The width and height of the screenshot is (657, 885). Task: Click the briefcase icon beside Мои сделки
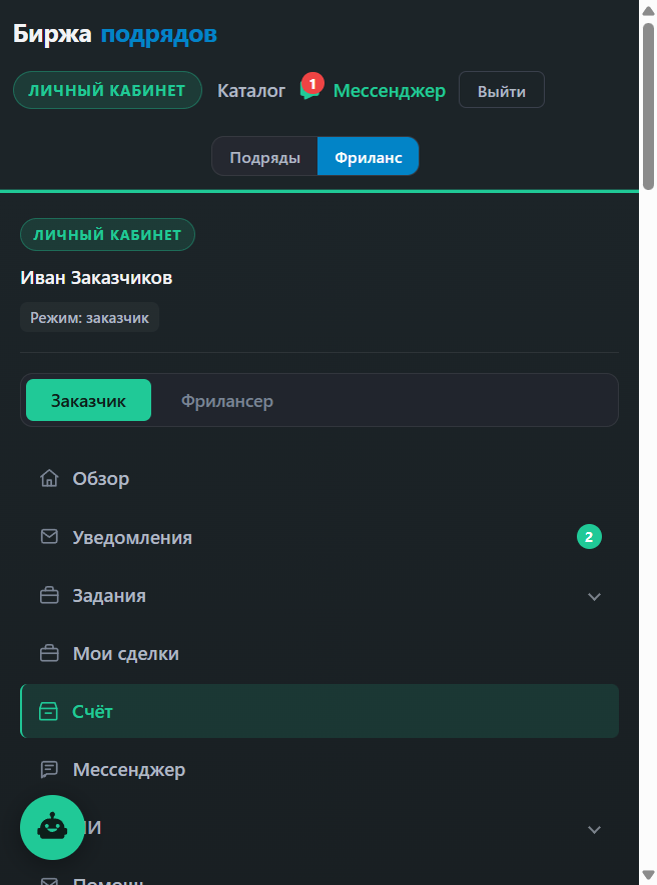(x=49, y=653)
